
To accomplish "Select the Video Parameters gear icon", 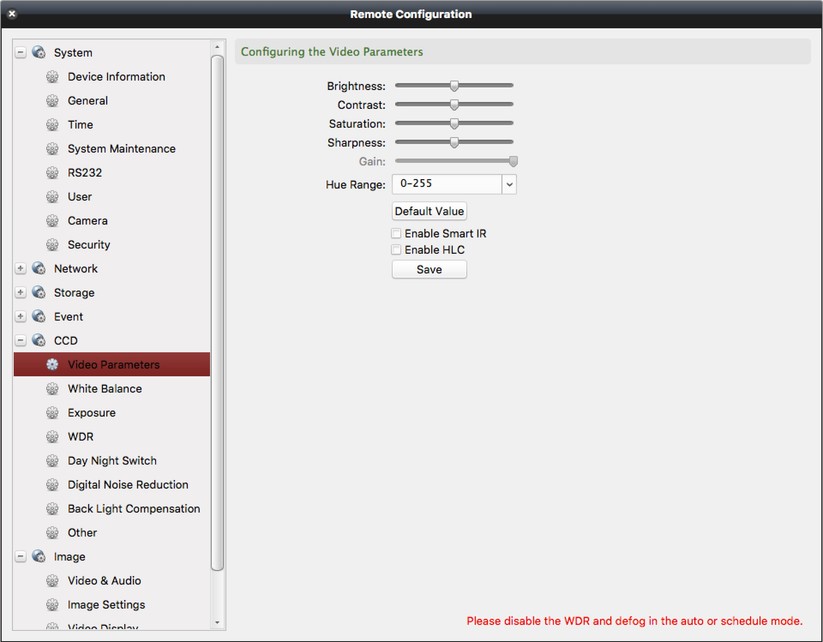I will click(x=52, y=364).
